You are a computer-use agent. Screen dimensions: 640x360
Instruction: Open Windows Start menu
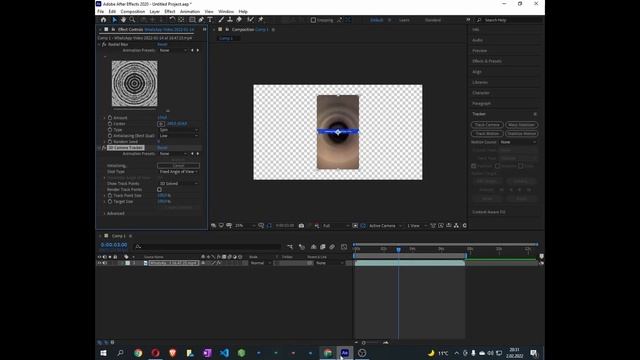103,353
